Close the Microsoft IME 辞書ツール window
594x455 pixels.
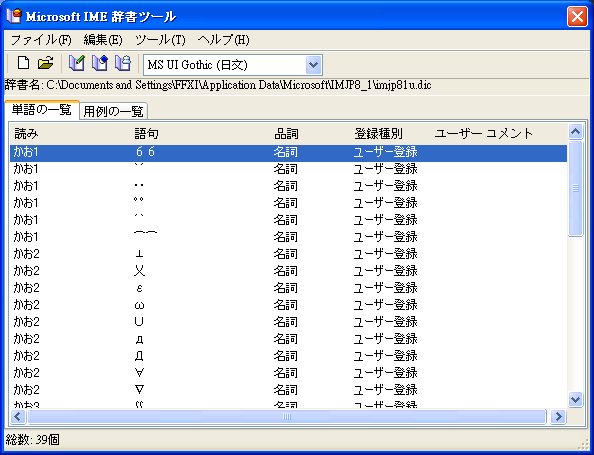click(x=577, y=17)
